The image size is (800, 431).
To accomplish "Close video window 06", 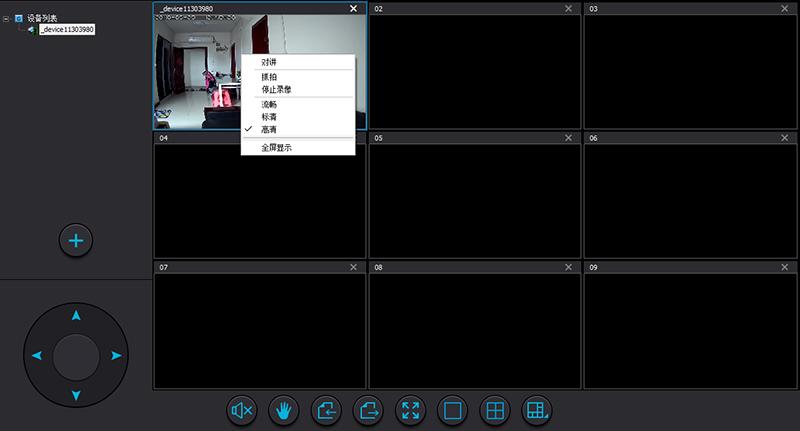I will click(785, 138).
